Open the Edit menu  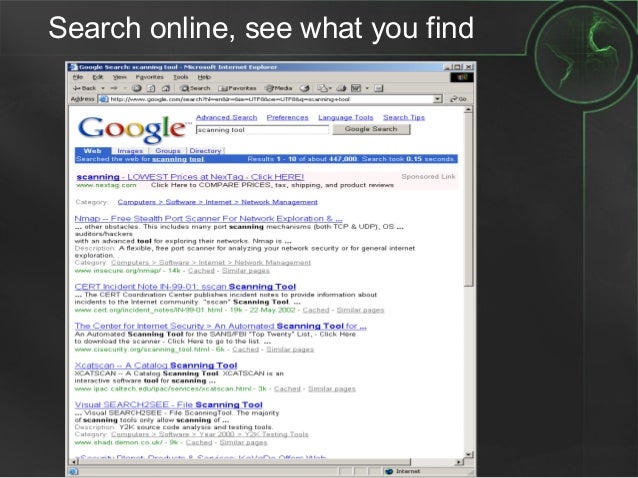click(98, 77)
